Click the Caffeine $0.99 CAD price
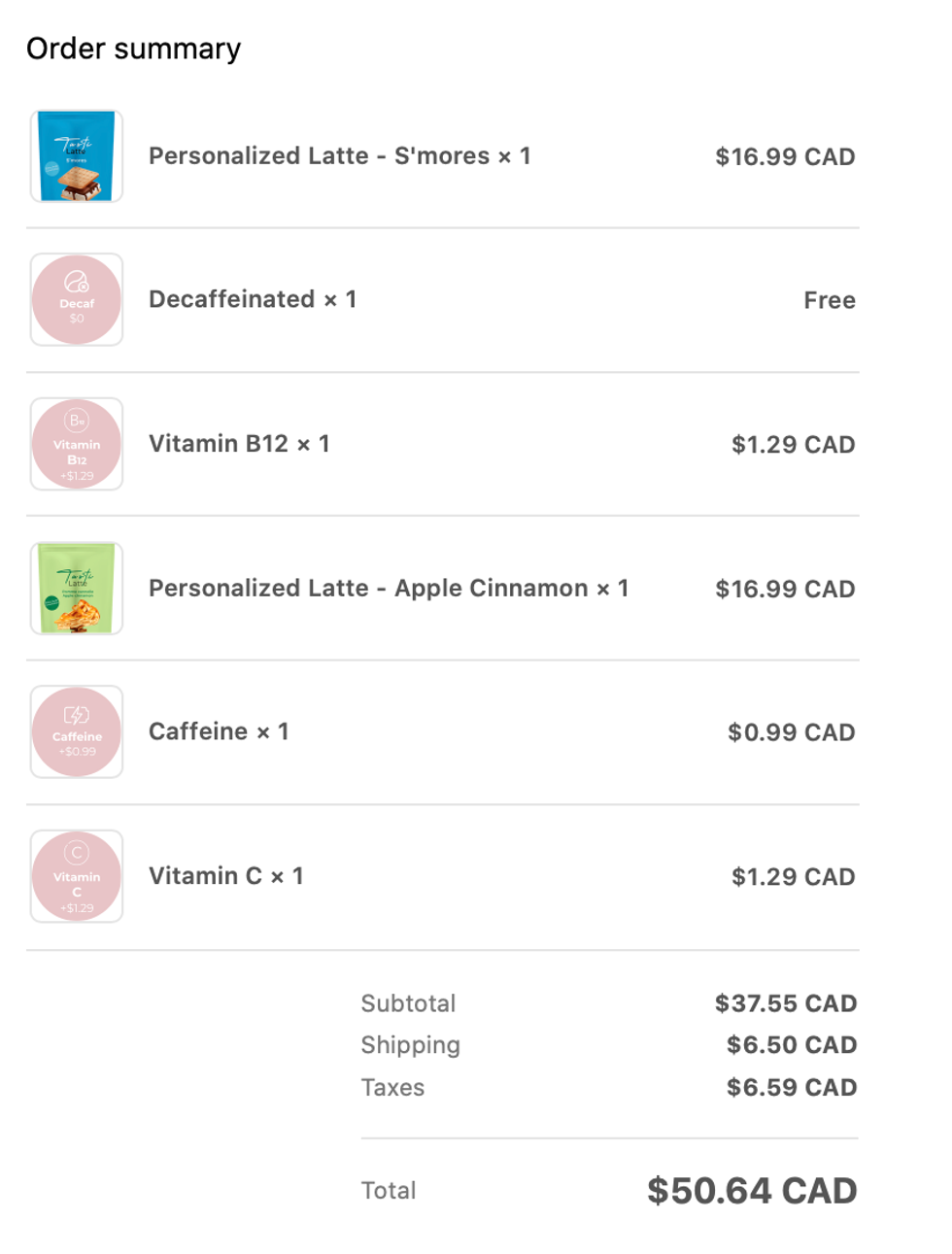Screen dimensions: 952x1254 [792, 732]
